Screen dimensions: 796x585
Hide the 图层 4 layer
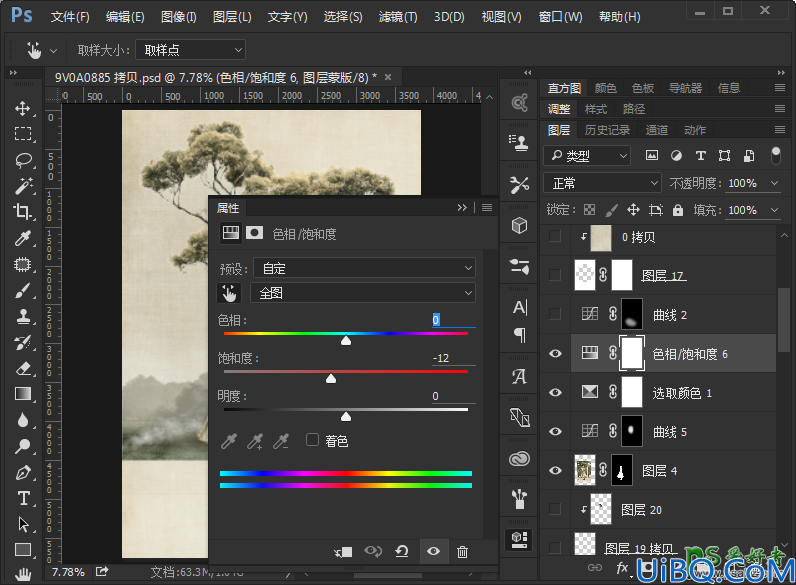point(555,471)
